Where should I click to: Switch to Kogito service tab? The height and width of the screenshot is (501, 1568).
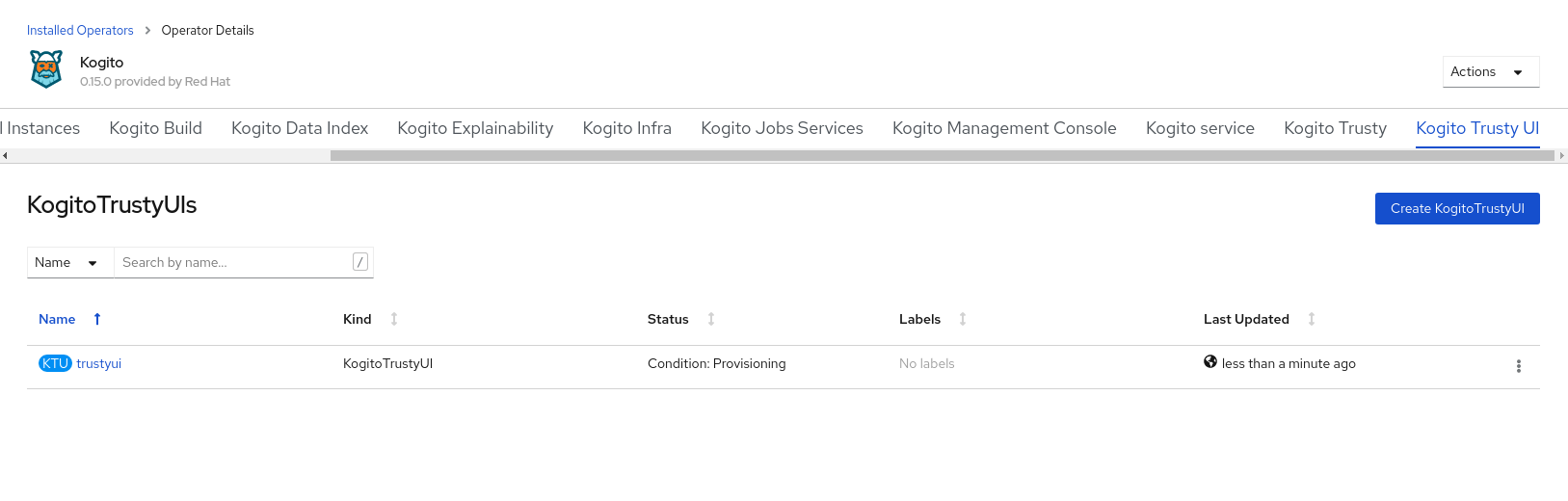(1200, 128)
